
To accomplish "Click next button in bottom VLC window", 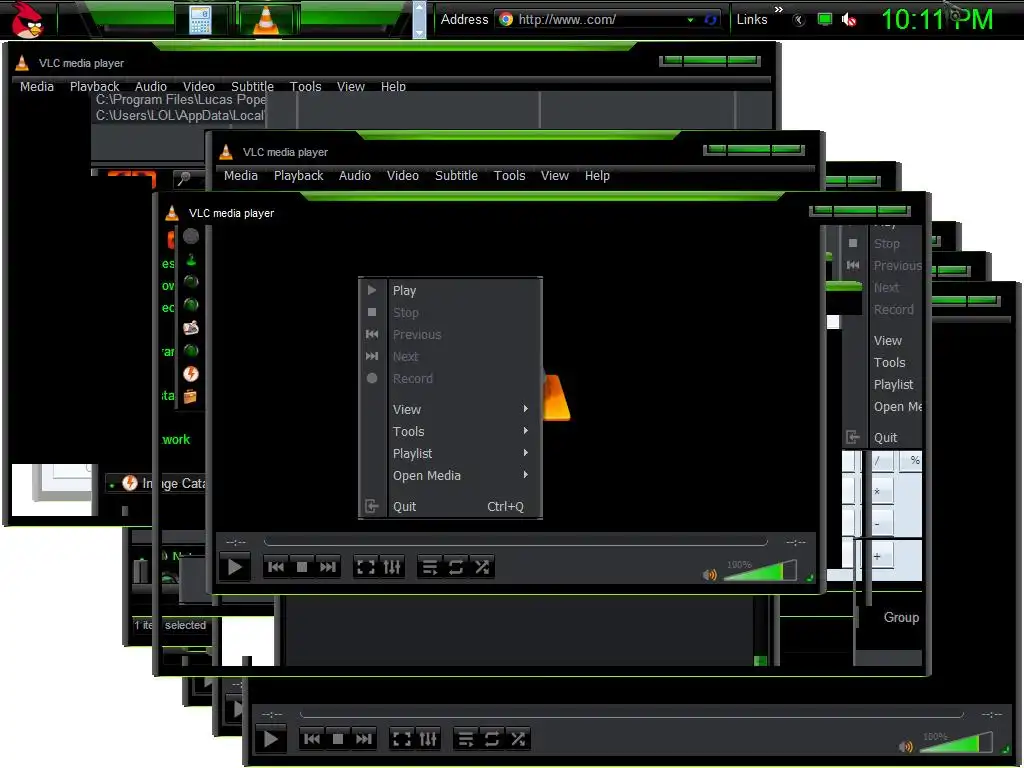I will [x=364, y=739].
